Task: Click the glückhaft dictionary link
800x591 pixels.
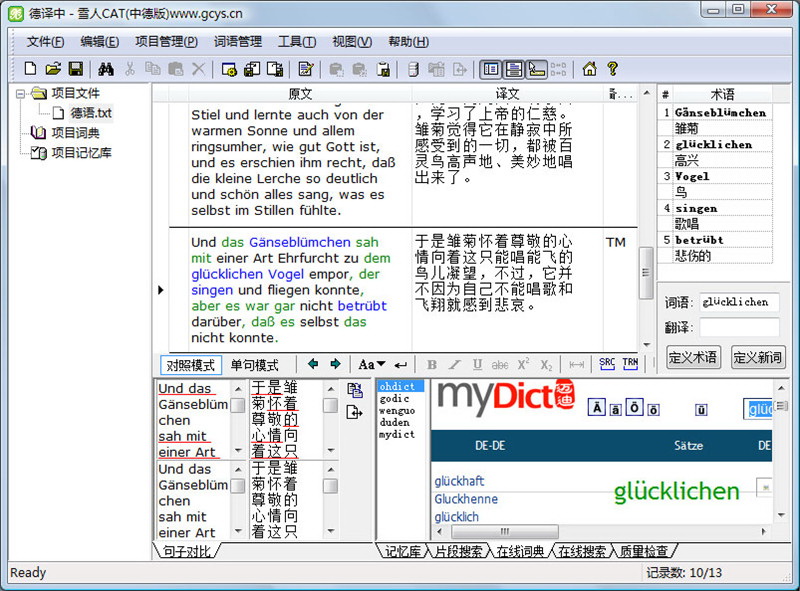Action: pos(459,481)
